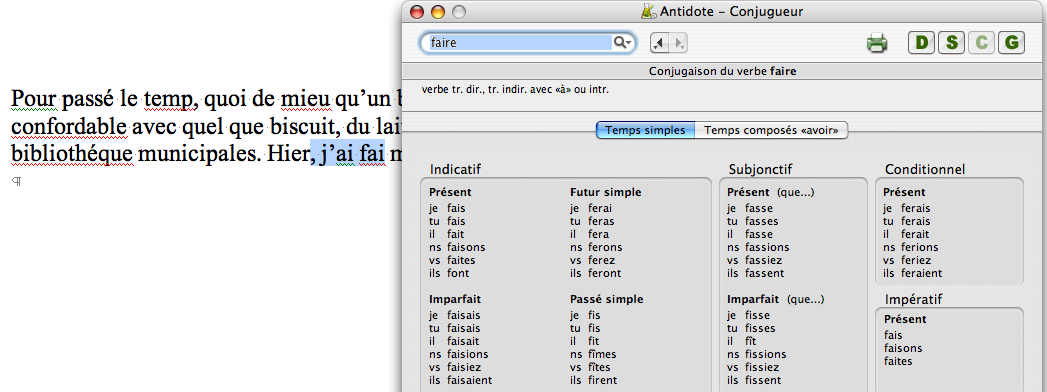This screenshot has height=392, width=1047.
Task: Click the Antidote icon in title bar
Action: (648, 11)
